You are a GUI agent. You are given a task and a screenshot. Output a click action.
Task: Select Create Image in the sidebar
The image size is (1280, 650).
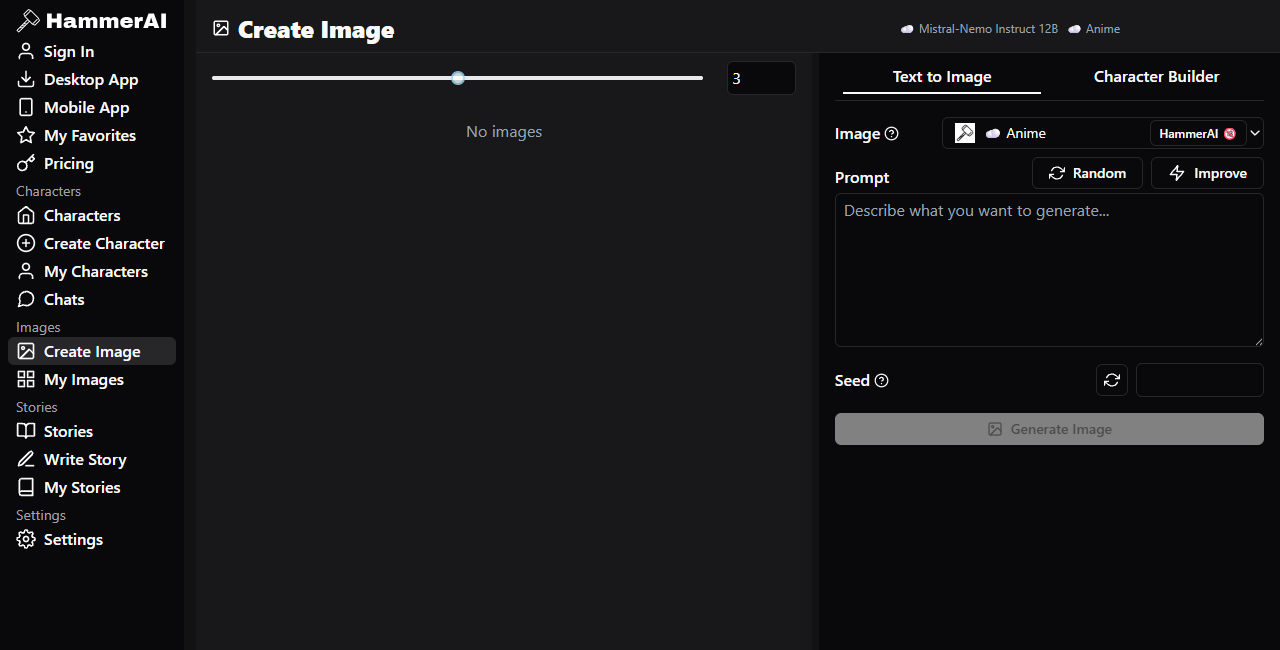coord(92,351)
